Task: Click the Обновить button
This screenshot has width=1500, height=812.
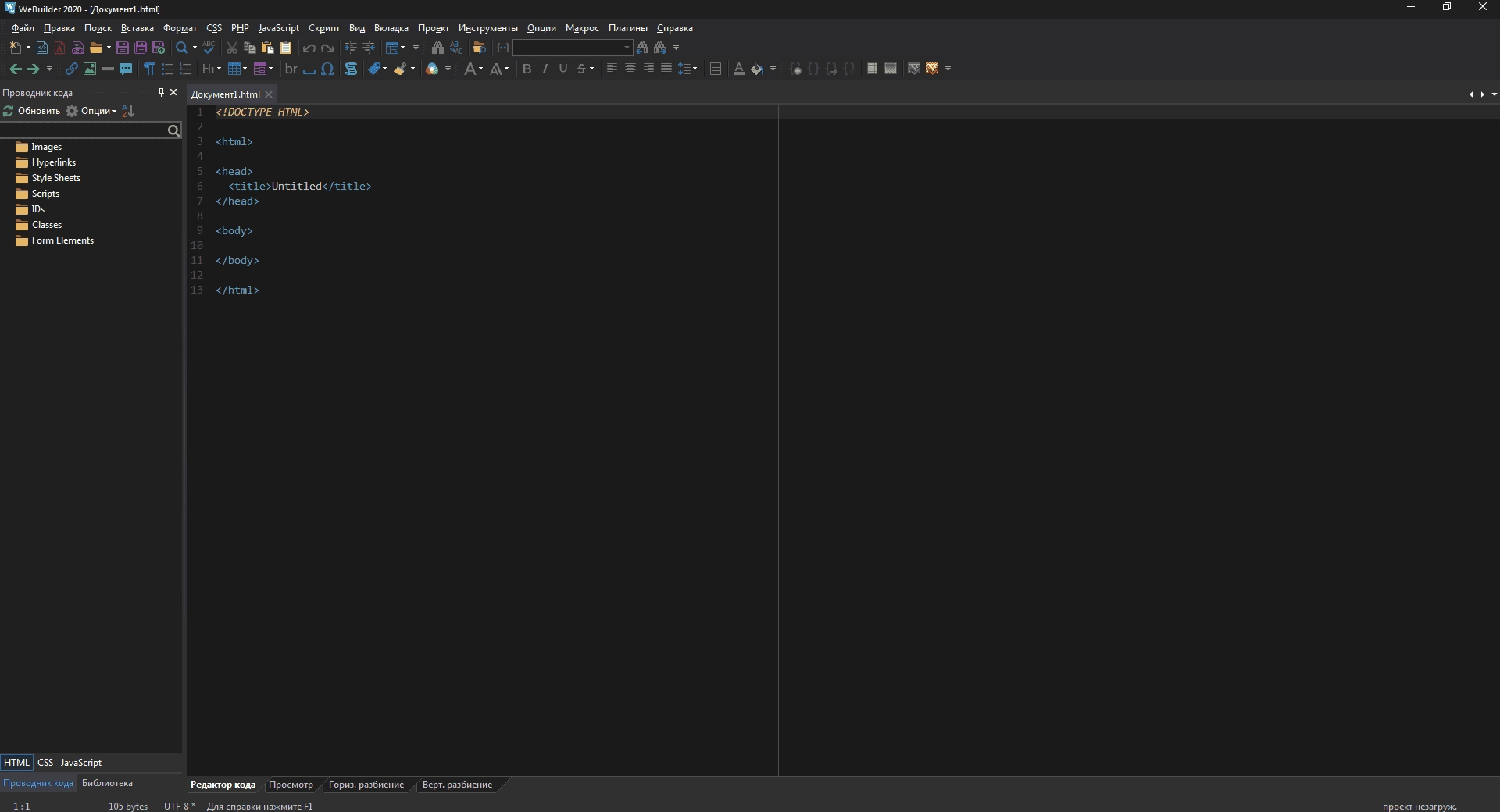Action: [x=32, y=111]
